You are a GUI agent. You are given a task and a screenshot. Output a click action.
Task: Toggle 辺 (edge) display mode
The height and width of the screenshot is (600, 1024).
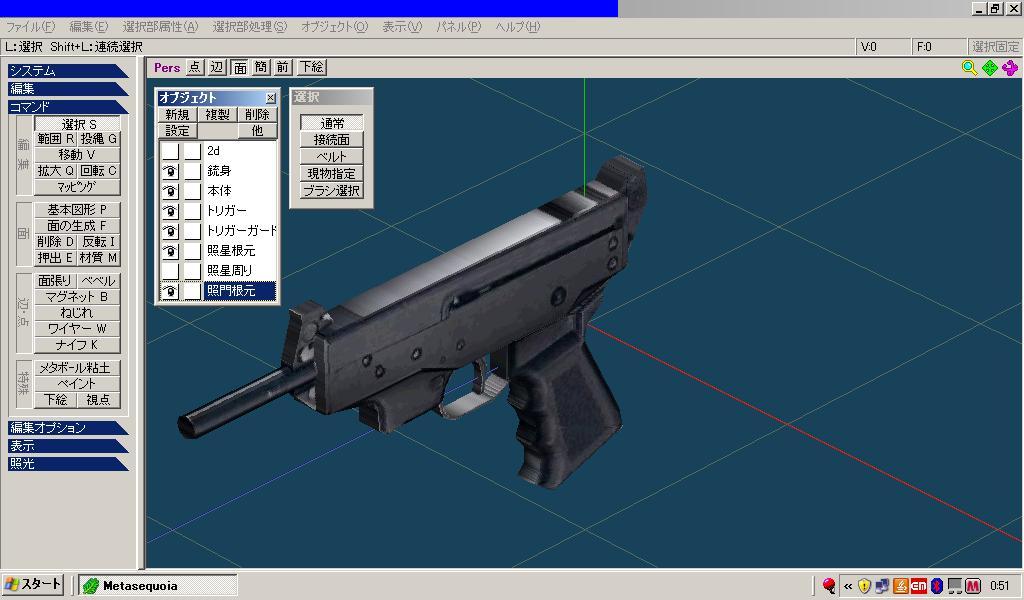click(217, 67)
